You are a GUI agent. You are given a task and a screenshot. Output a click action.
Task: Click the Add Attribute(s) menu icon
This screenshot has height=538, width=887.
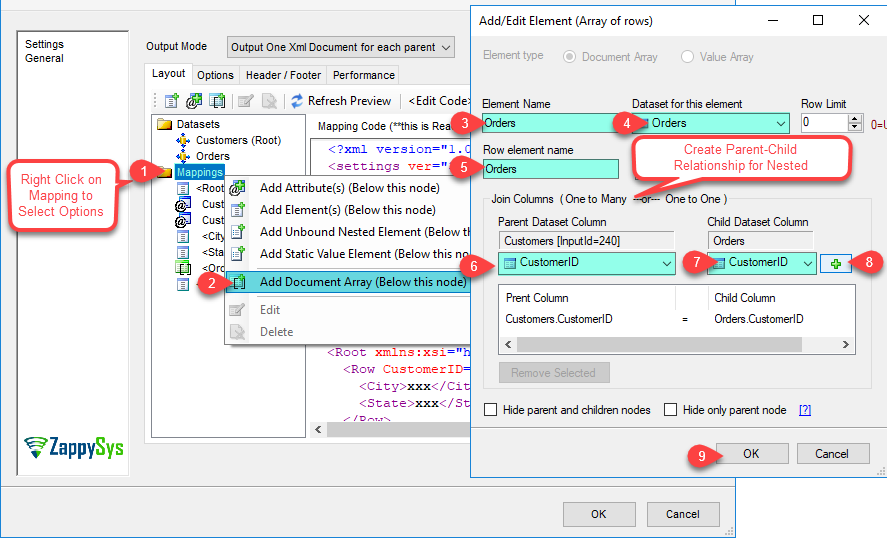tap(238, 188)
